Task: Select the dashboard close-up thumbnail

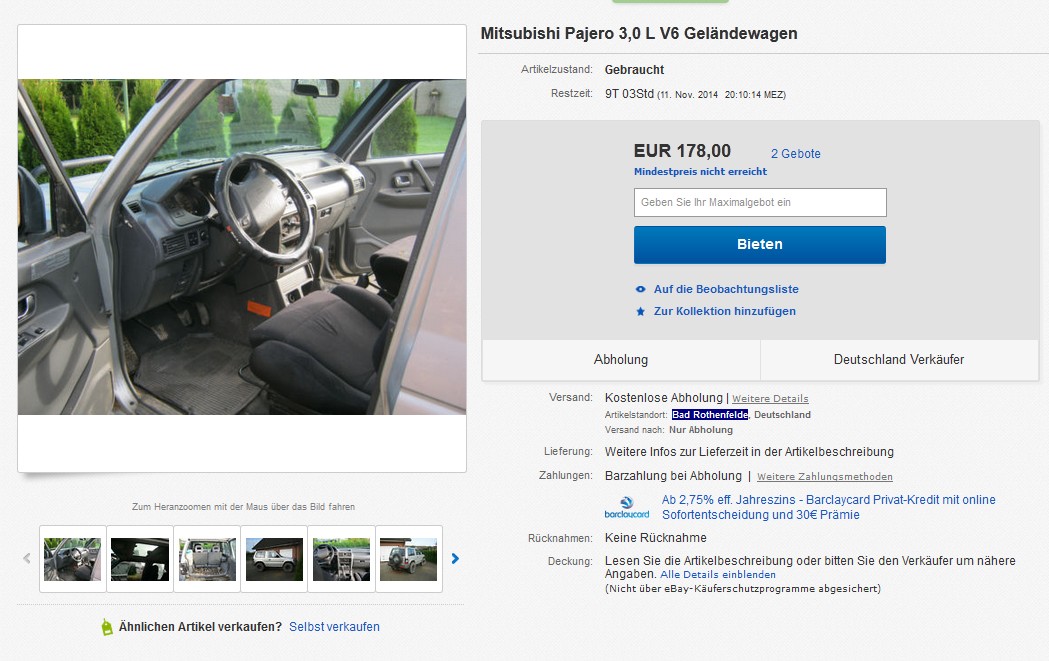Action: (x=341, y=559)
